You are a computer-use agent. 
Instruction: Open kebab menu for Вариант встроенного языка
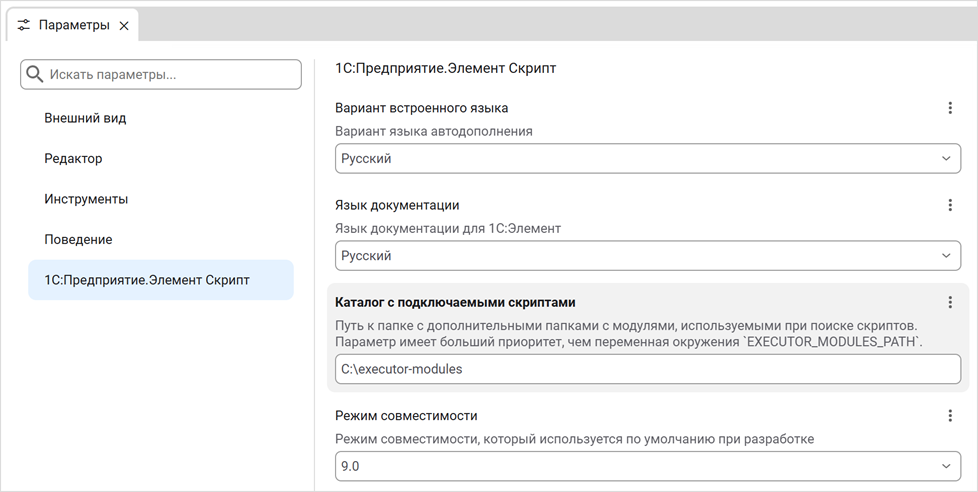point(950,108)
